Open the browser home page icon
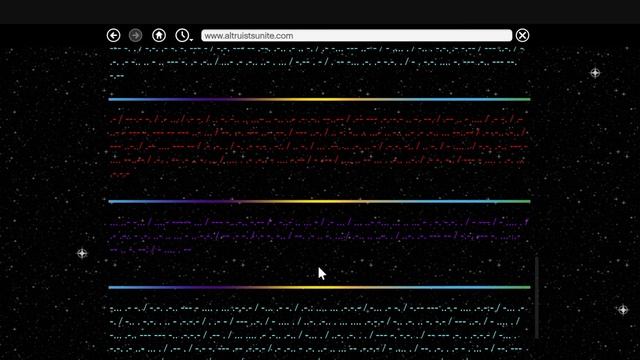The width and height of the screenshot is (640, 360). pyautogui.click(x=159, y=36)
